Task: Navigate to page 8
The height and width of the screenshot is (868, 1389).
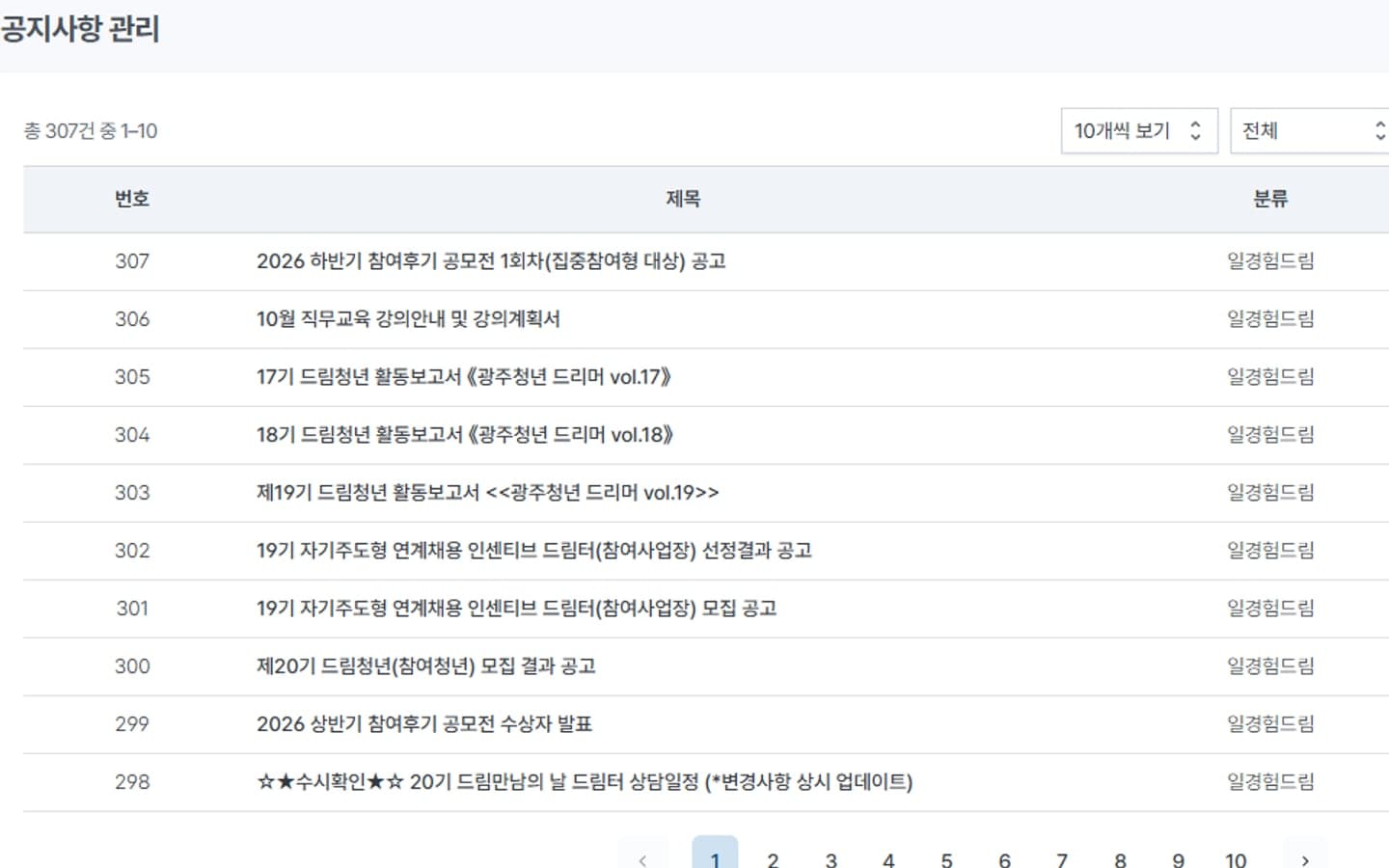Action: tap(1120, 858)
